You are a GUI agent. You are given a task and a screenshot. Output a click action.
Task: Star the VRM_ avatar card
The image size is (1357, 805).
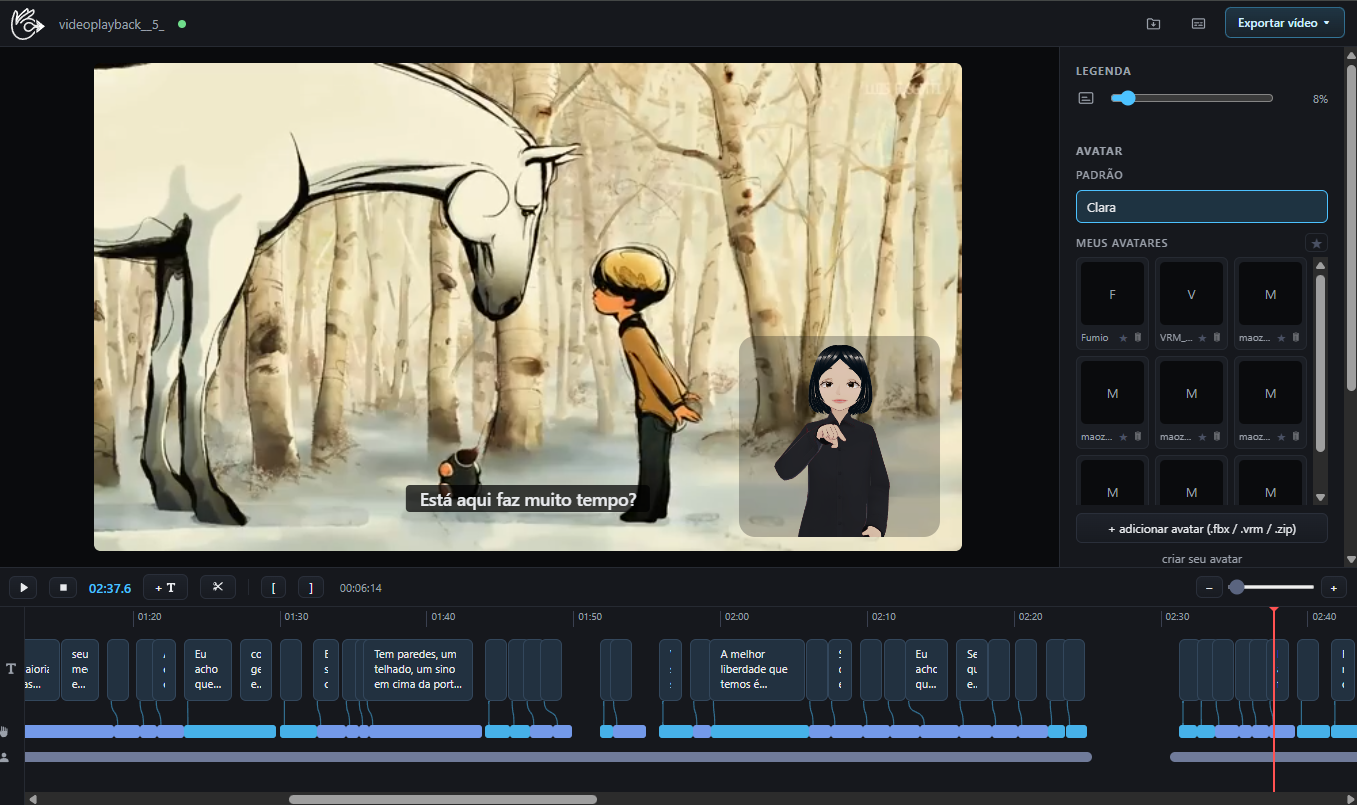1202,338
